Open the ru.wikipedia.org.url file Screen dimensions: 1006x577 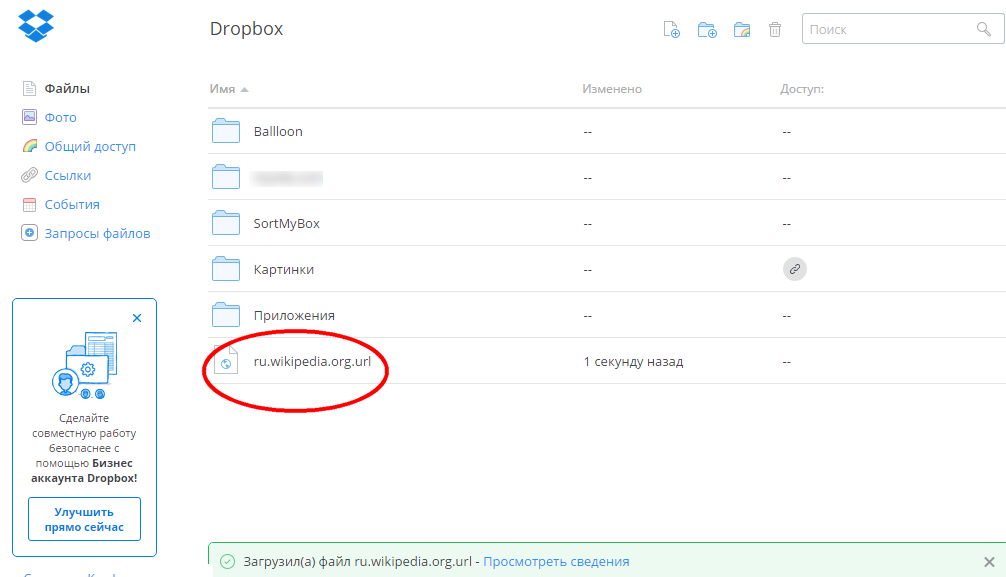pos(312,361)
